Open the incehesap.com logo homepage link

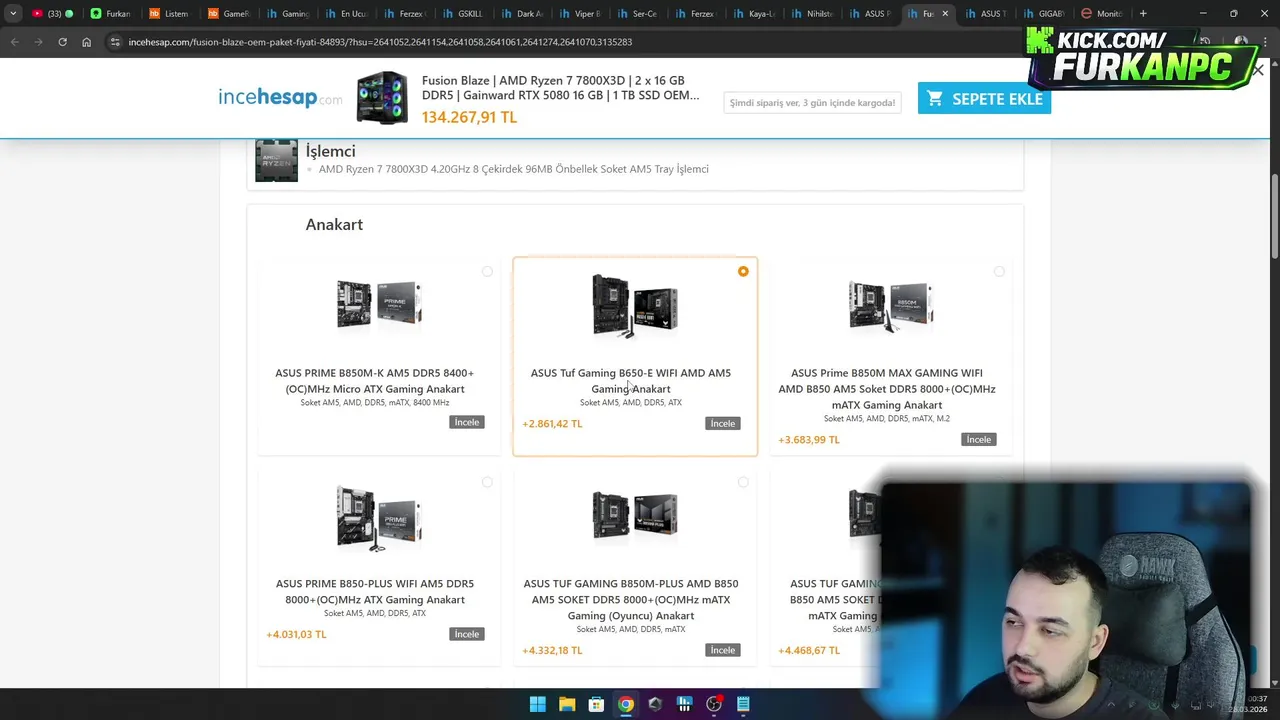280,97
